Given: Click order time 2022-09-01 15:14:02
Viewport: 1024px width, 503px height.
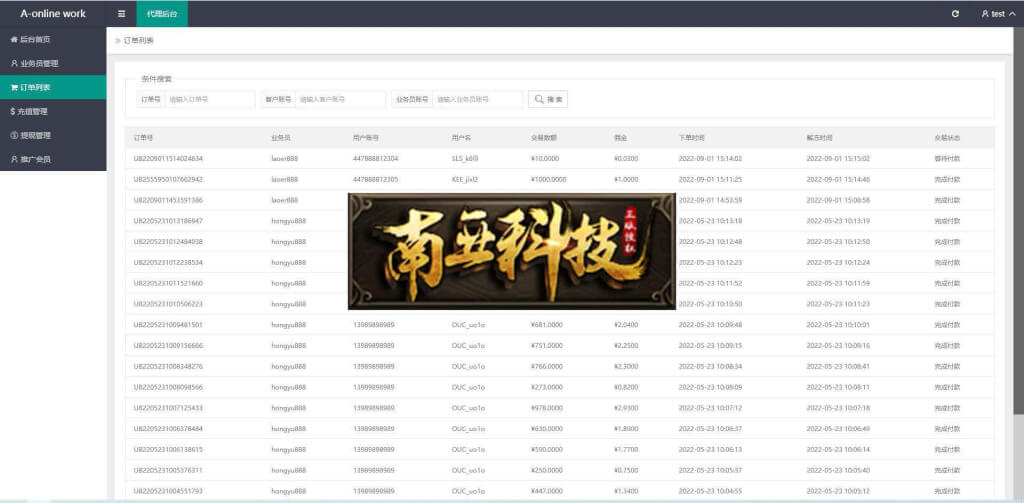Looking at the screenshot, I should click(x=710, y=158).
